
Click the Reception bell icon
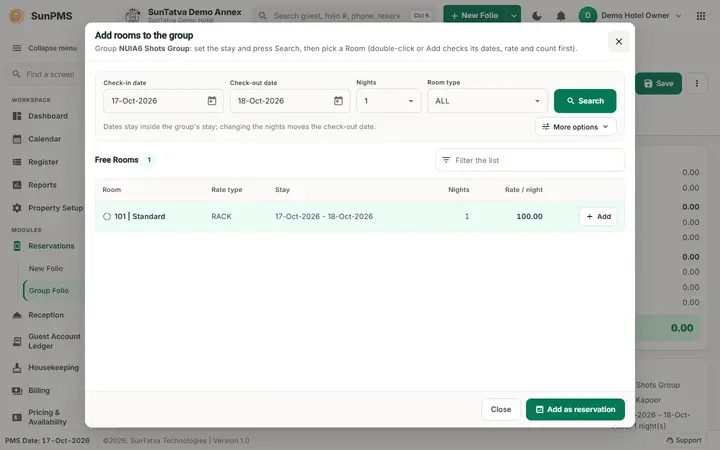click(17, 315)
